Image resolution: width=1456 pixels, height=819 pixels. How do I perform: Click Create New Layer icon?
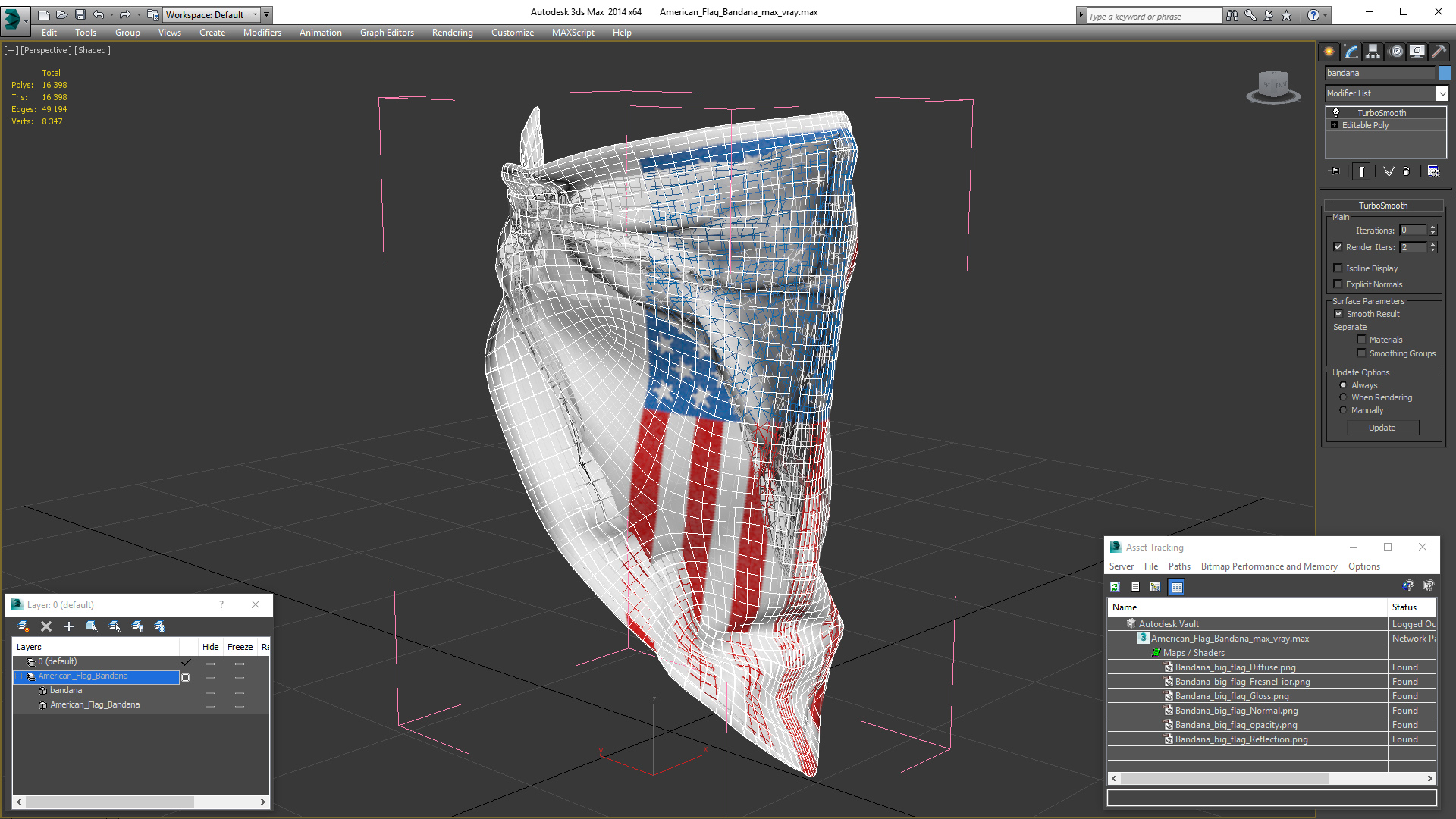(x=24, y=626)
